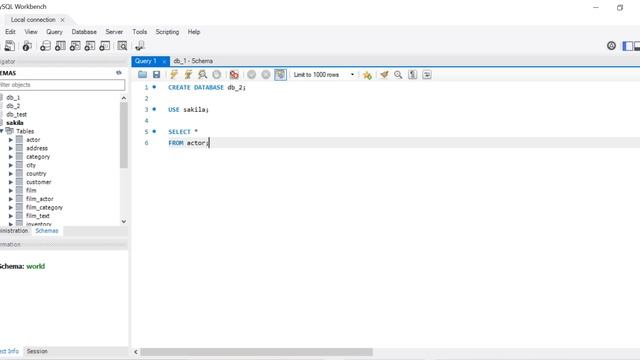Expand the film_actor table node
This screenshot has height=360, width=640.
pos(11,199)
